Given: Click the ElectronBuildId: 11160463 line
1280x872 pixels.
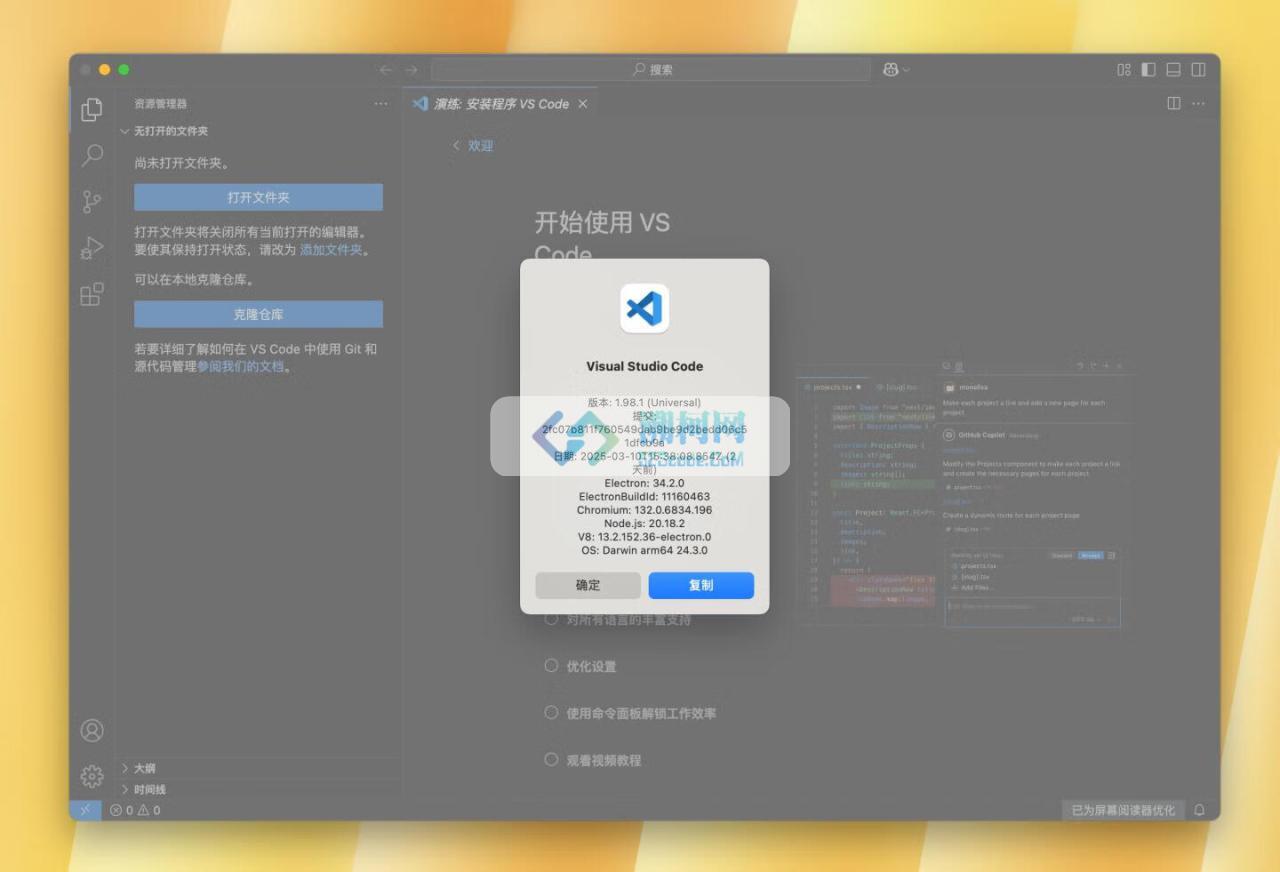Looking at the screenshot, I should pyautogui.click(x=645, y=496).
